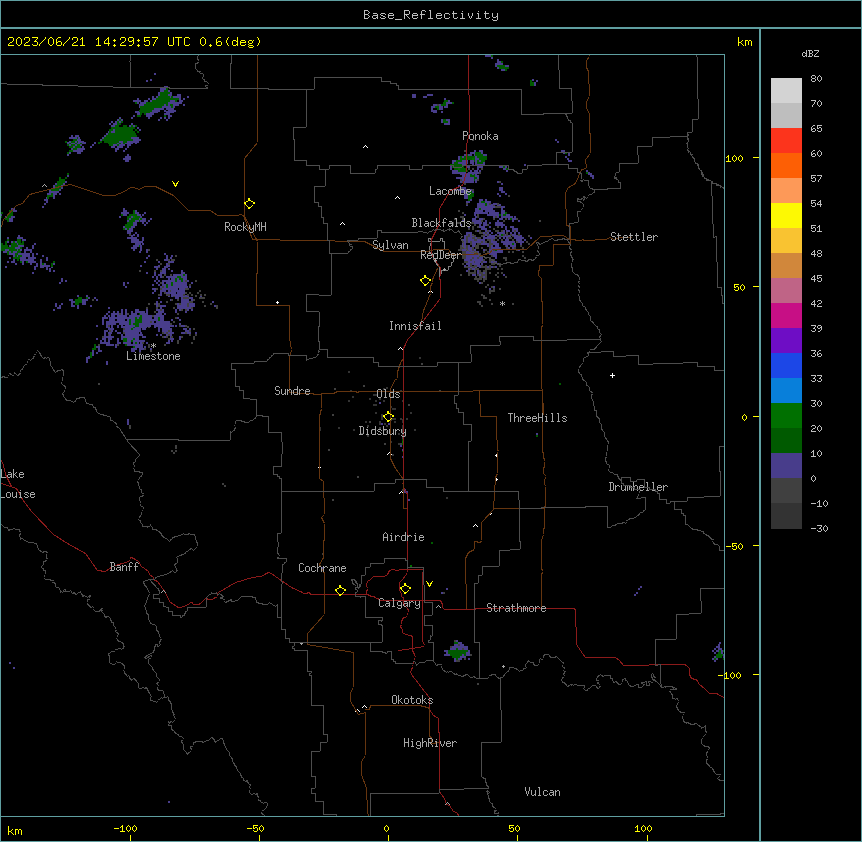The width and height of the screenshot is (862, 842).
Task: Click the bright green legend swatch below 30
Action: 786,416
